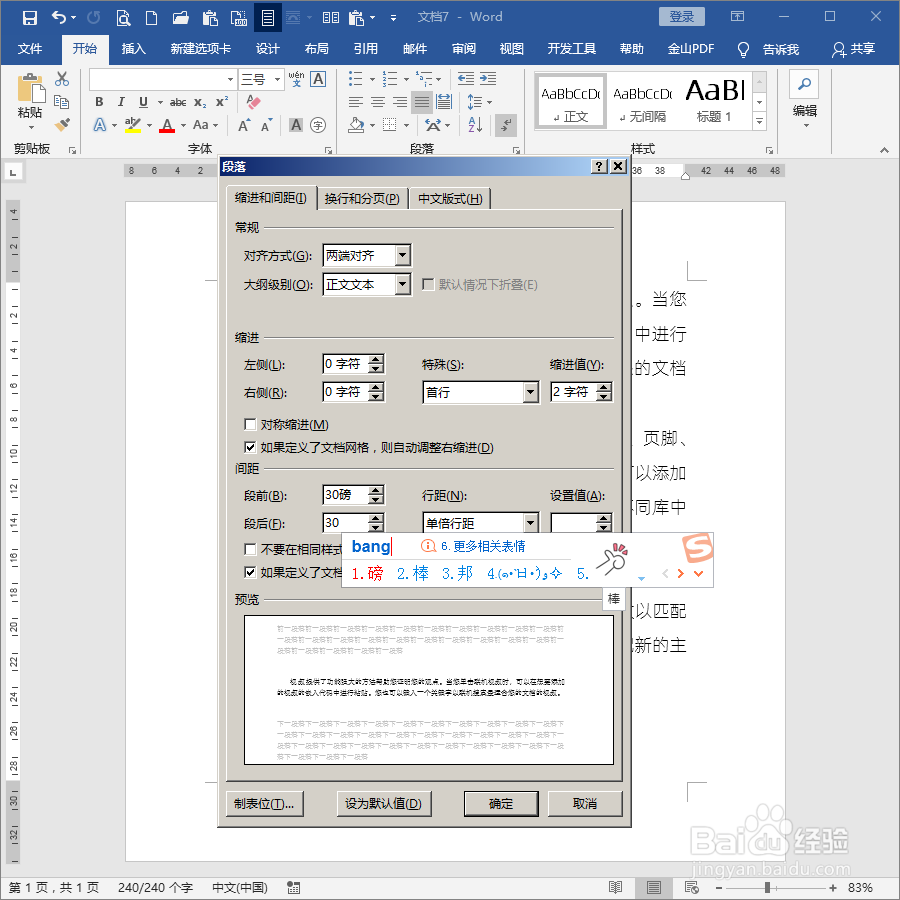Apply strikethrough abc formatting

point(177,102)
